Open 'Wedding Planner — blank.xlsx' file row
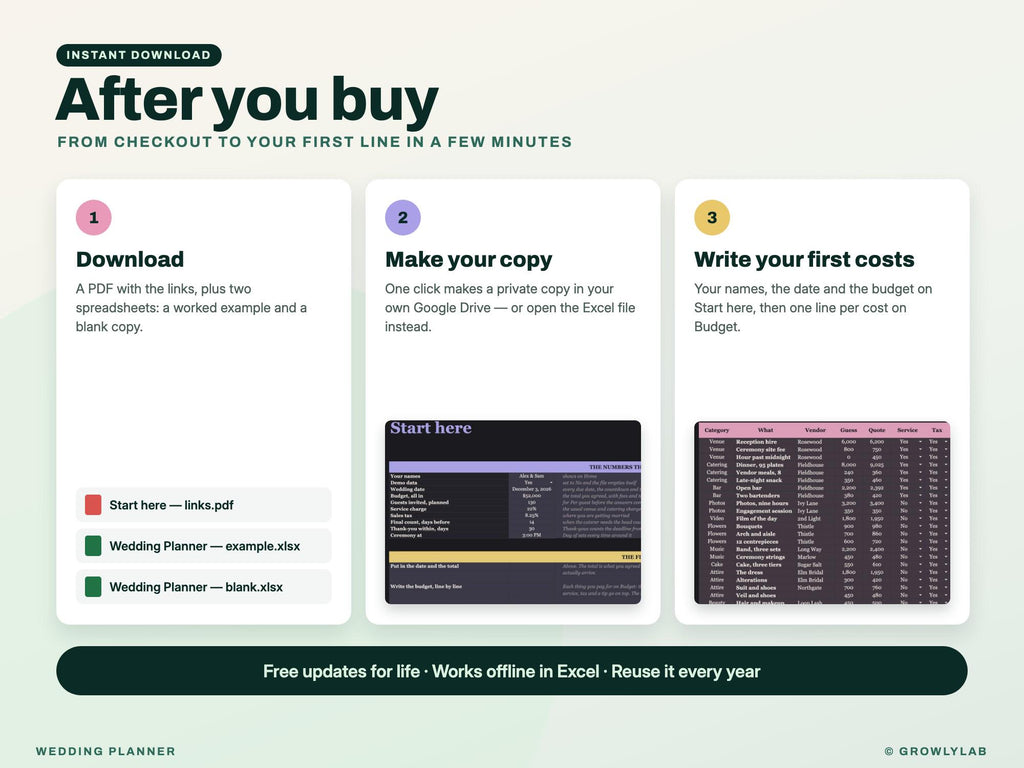This screenshot has width=1024, height=768. tap(204, 587)
